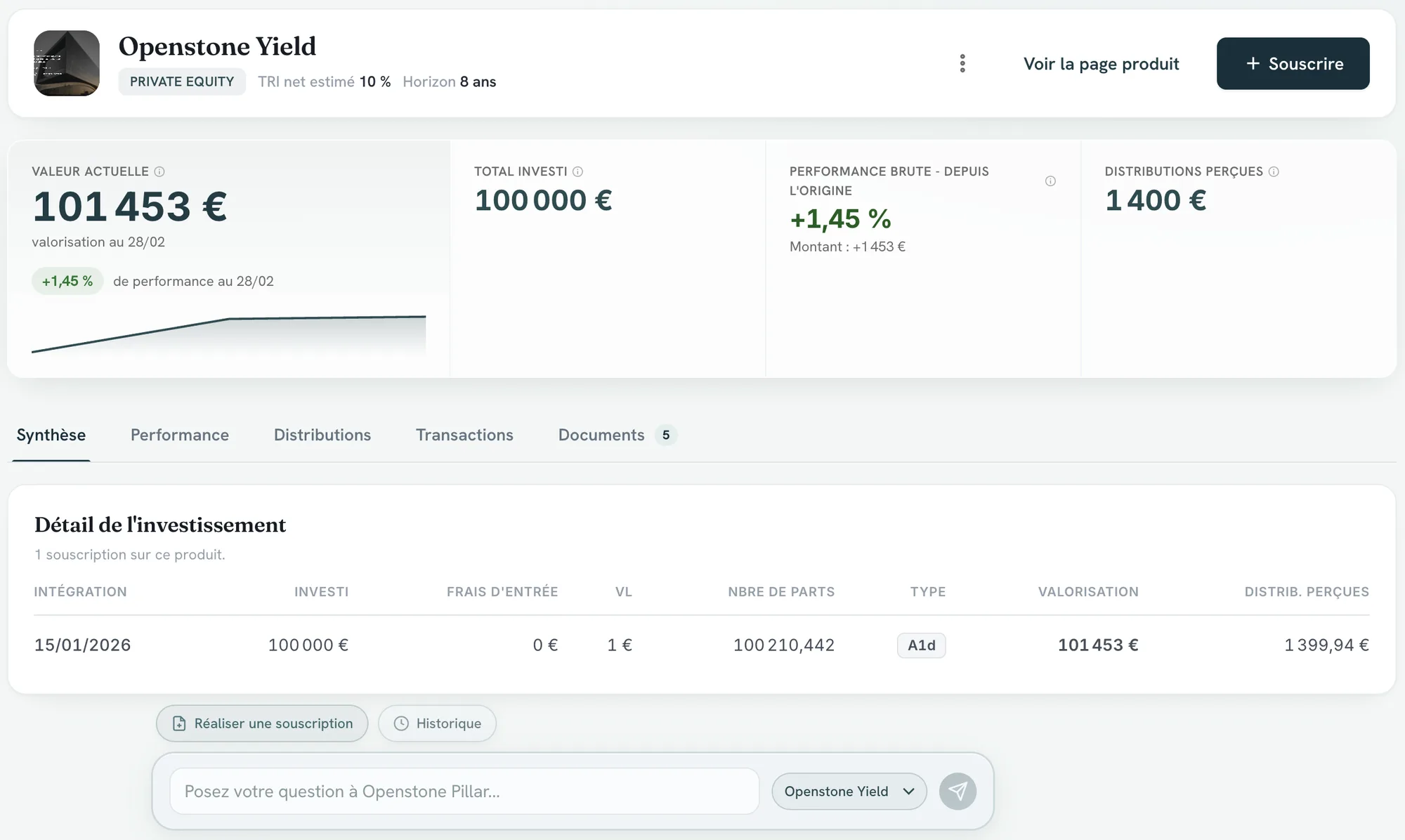The image size is (1405, 840).
Task: Select the Synthèse tab
Action: (51, 435)
